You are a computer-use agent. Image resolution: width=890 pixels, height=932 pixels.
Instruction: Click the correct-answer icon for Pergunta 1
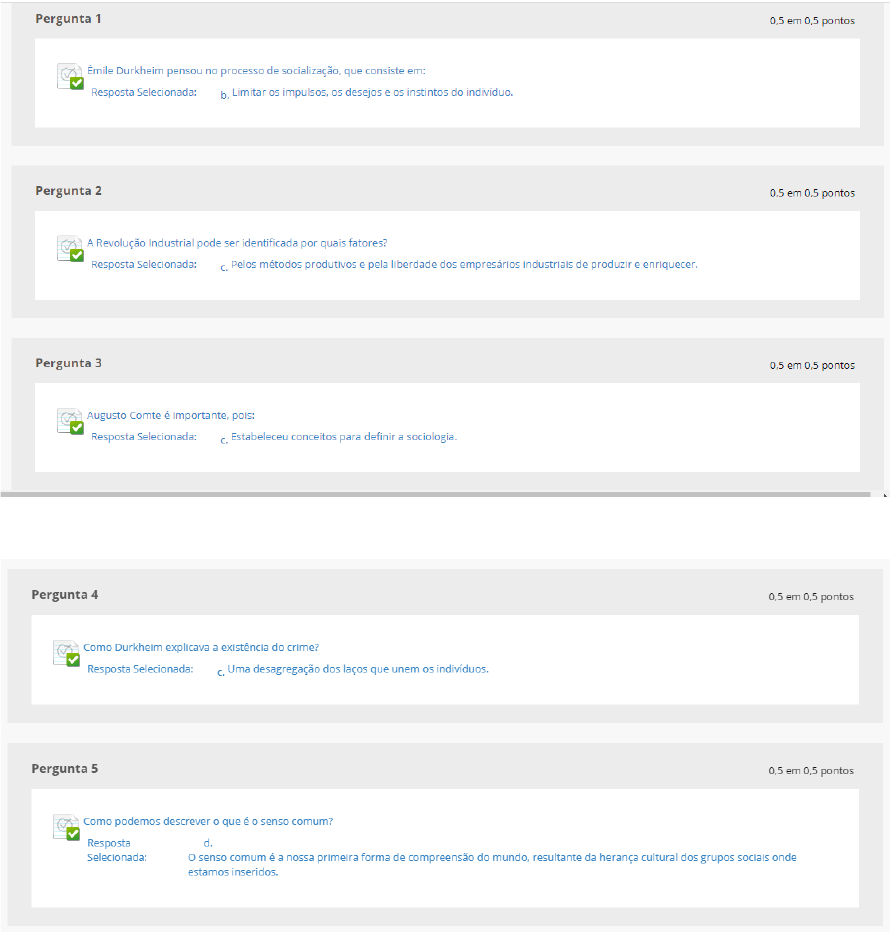(x=70, y=76)
